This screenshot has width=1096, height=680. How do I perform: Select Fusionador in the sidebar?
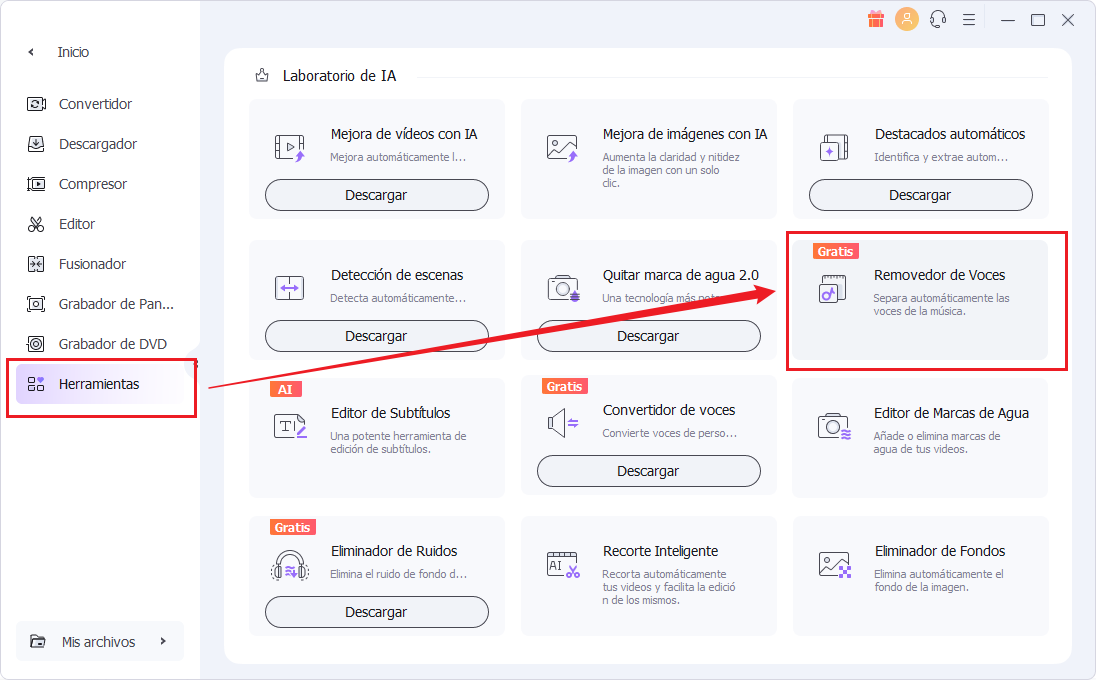pyautogui.click(x=92, y=264)
